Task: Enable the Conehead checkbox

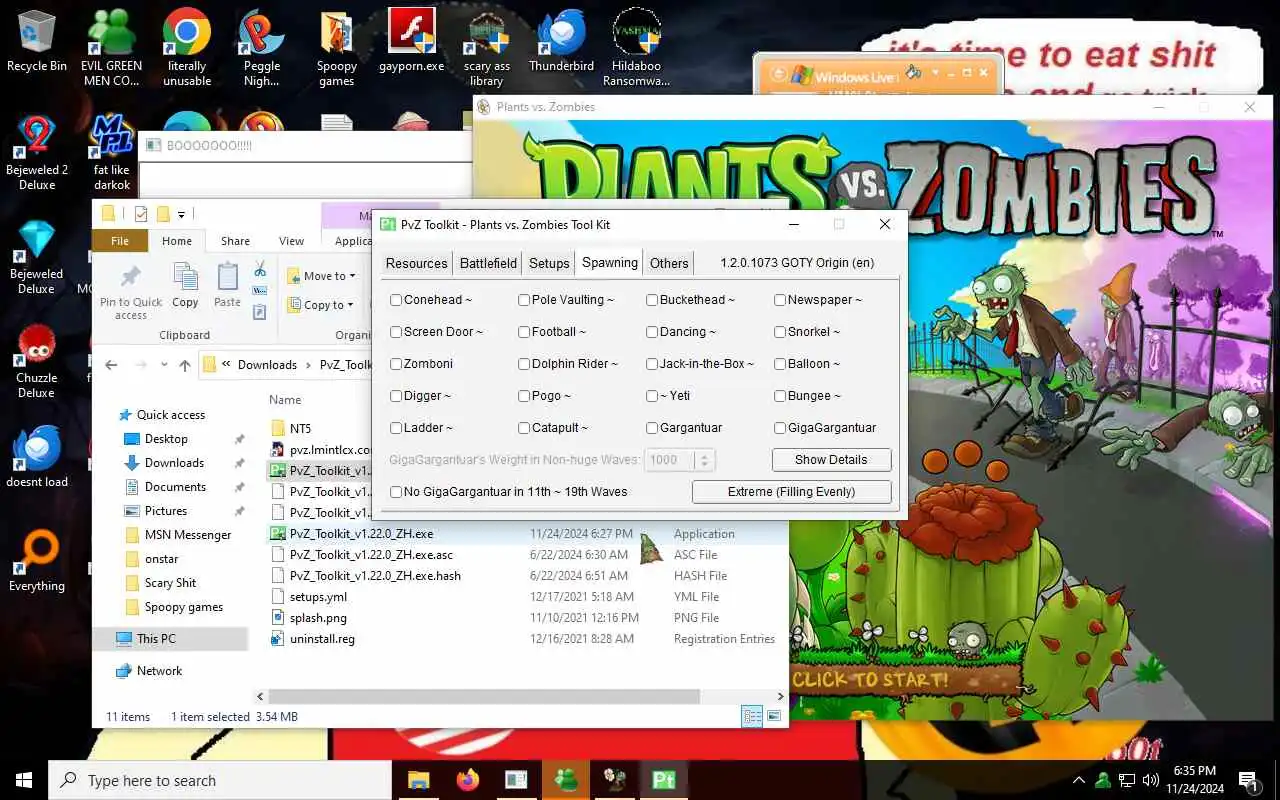Action: click(x=396, y=300)
